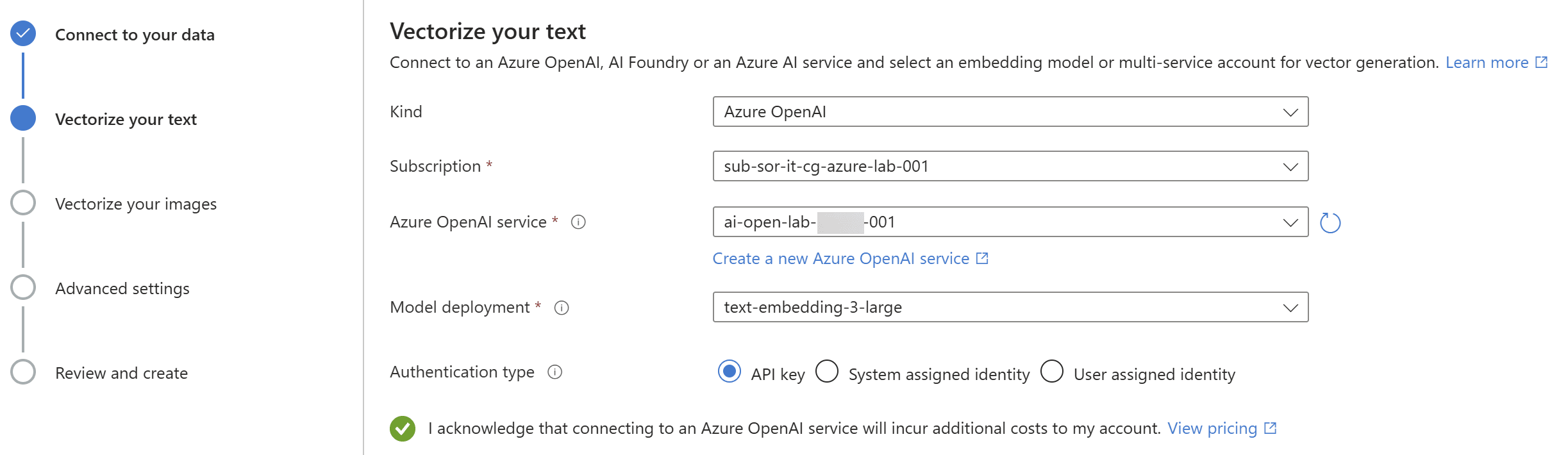Viewport: 1568px width, 455px height.
Task: Open the View pricing link
Action: pos(1212,428)
